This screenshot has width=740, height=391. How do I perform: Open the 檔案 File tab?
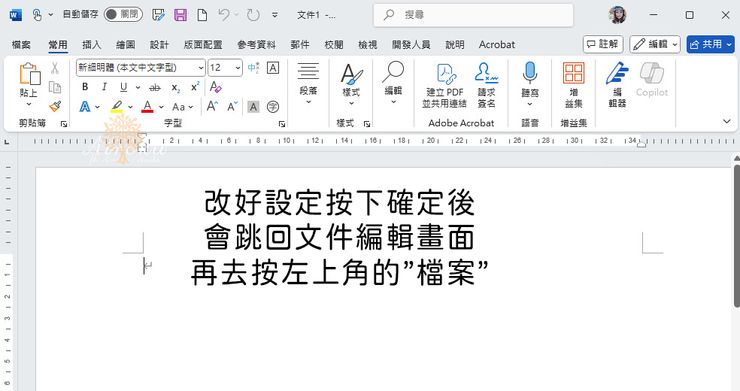[21, 45]
